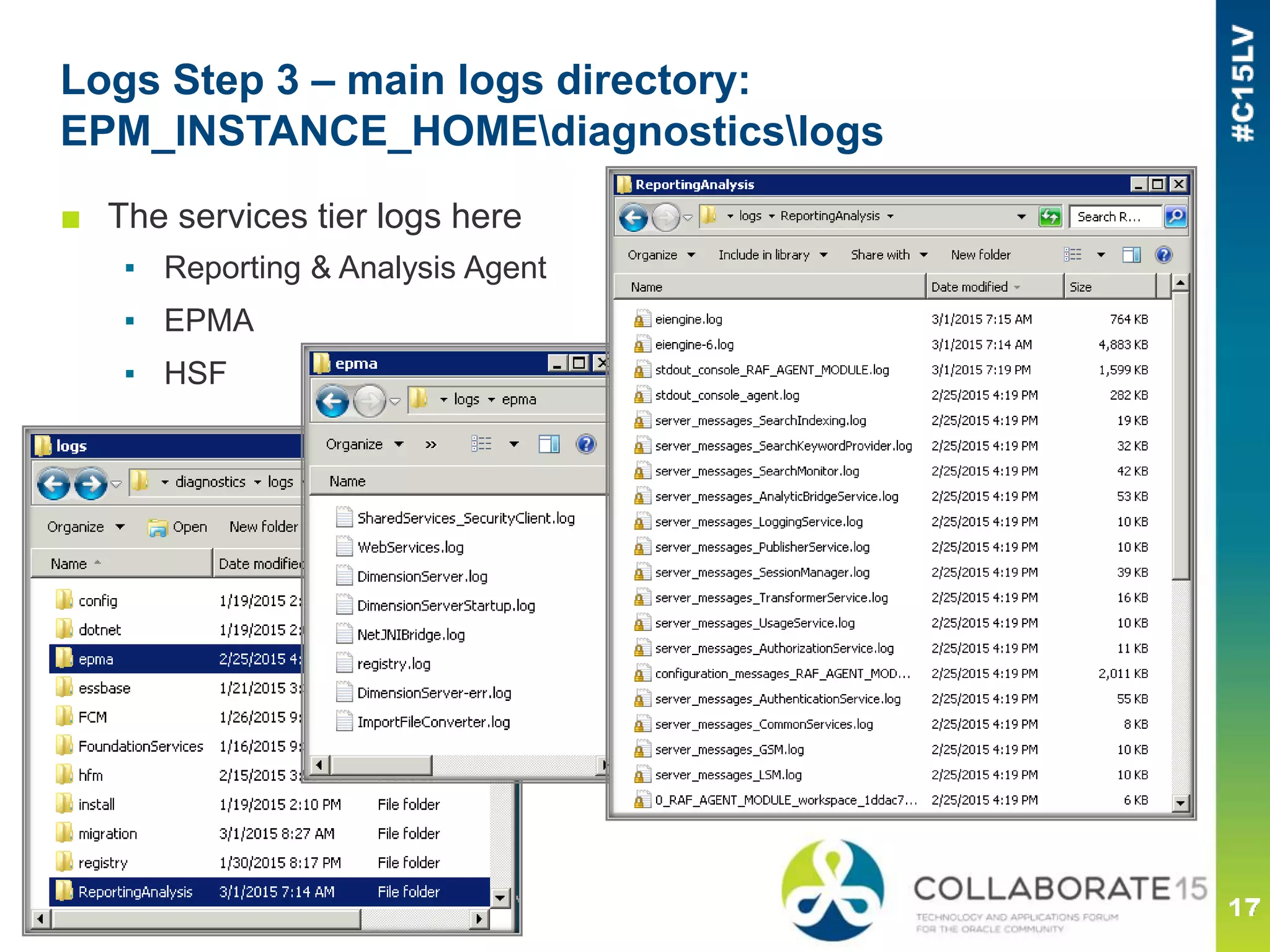Open Help icon in ReportingAnalysis toolbar
Screen dimensions: 1270x952
pos(1164,255)
